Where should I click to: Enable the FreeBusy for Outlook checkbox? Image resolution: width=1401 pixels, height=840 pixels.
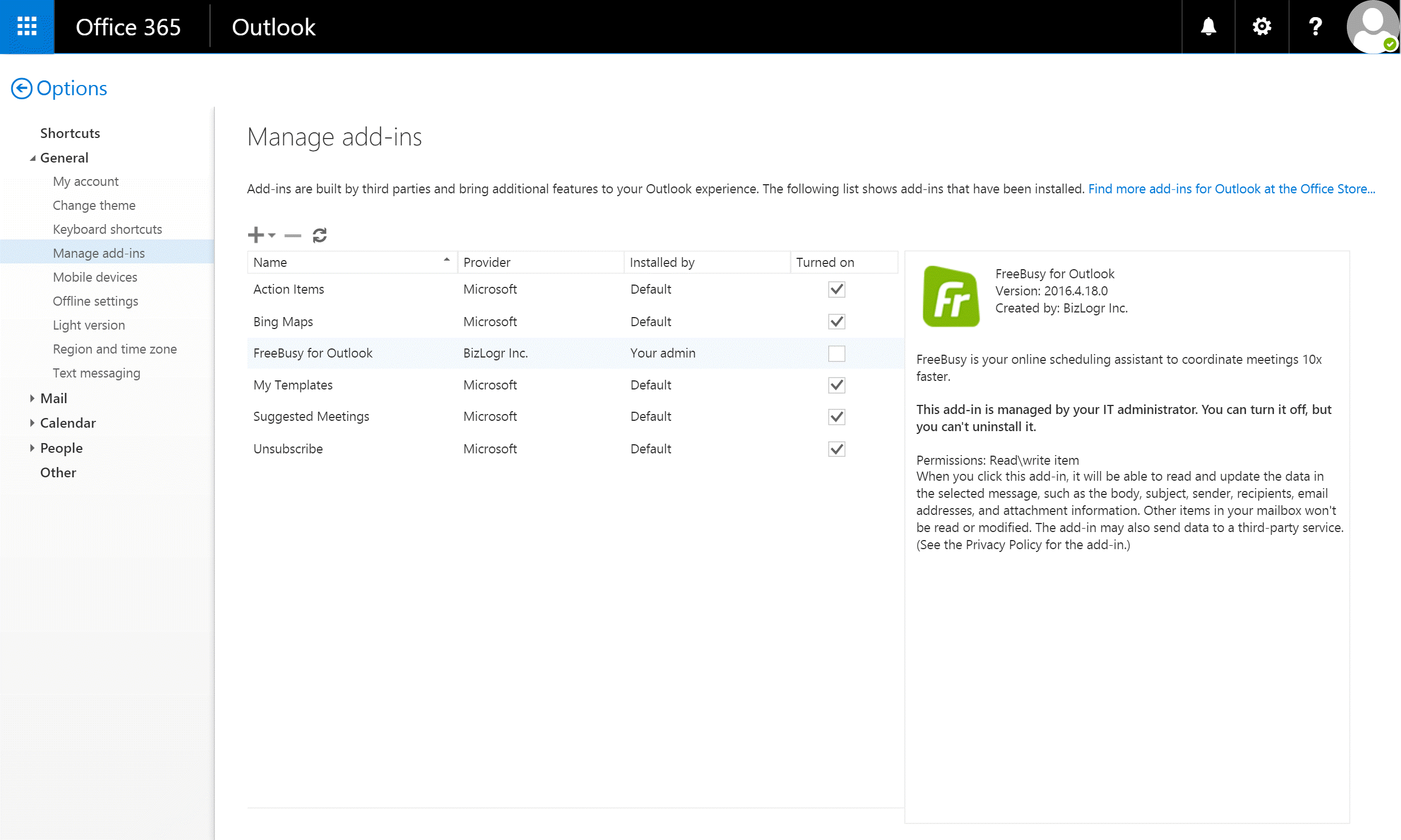click(836, 354)
